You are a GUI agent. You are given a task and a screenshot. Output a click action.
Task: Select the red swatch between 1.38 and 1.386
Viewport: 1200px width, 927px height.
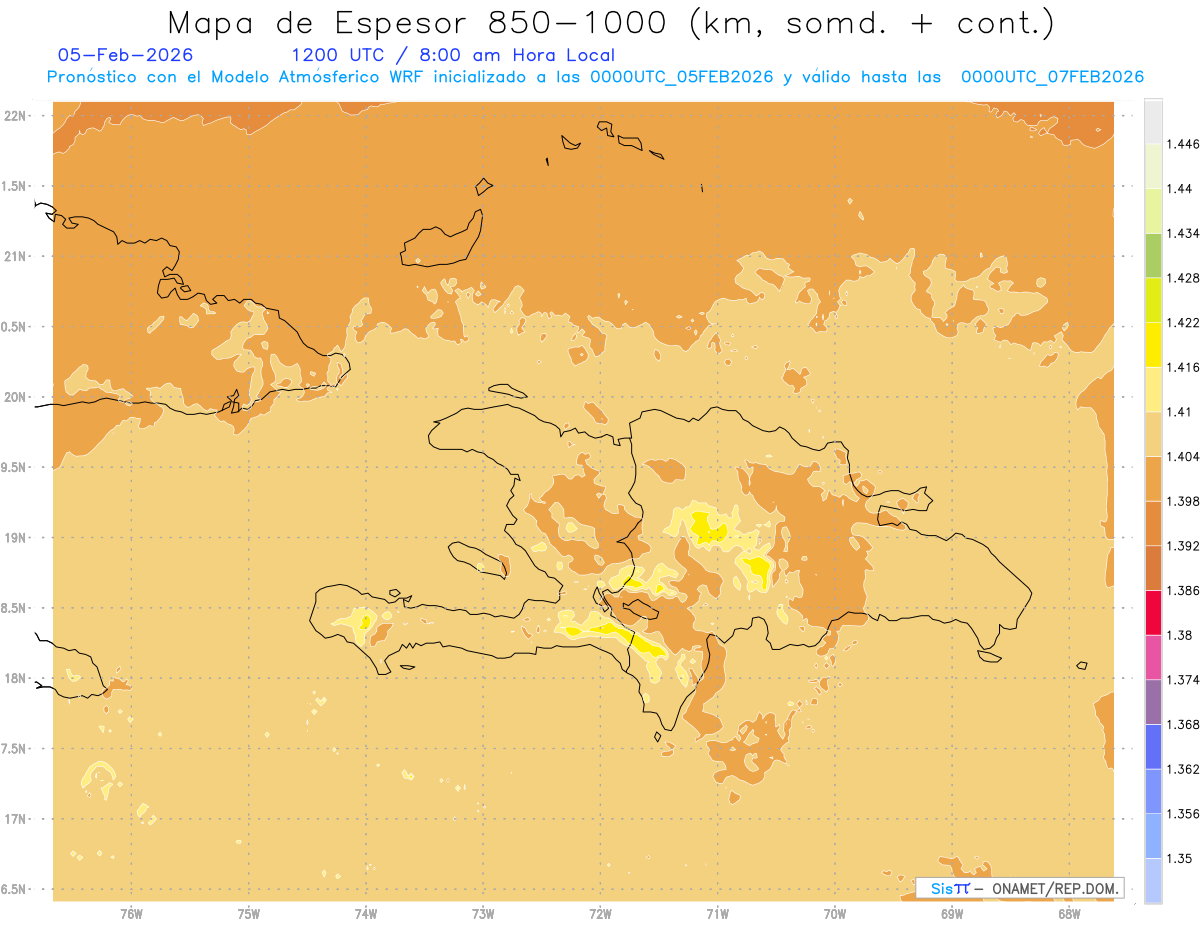[x=1153, y=612]
